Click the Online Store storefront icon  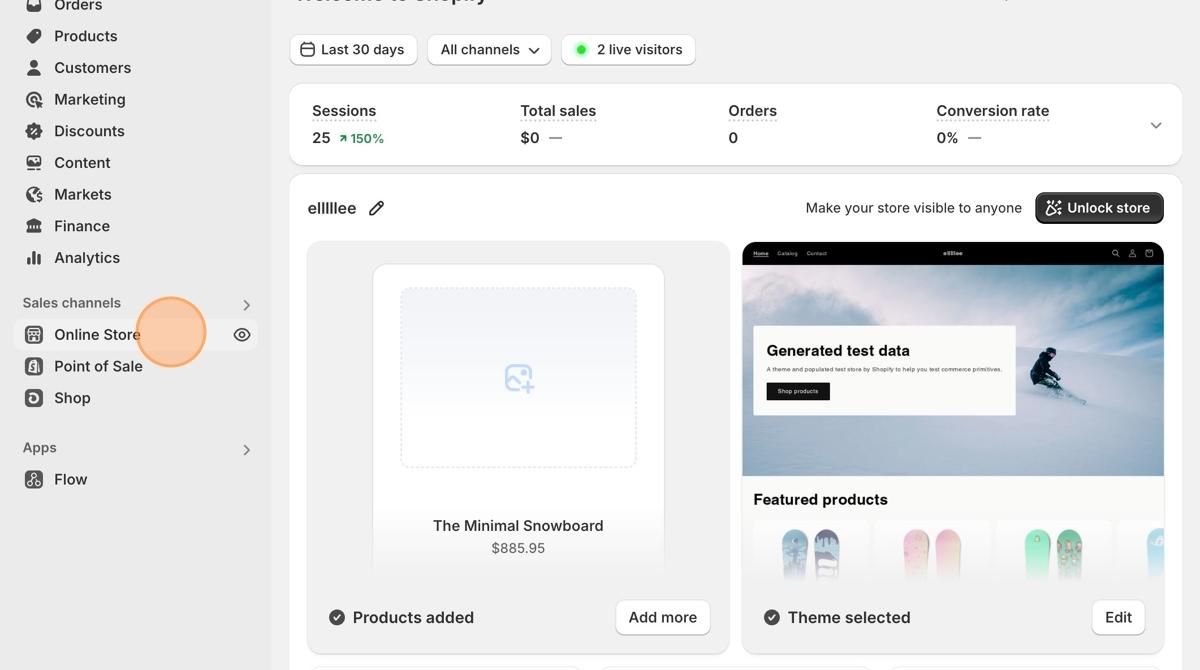tap(34, 335)
